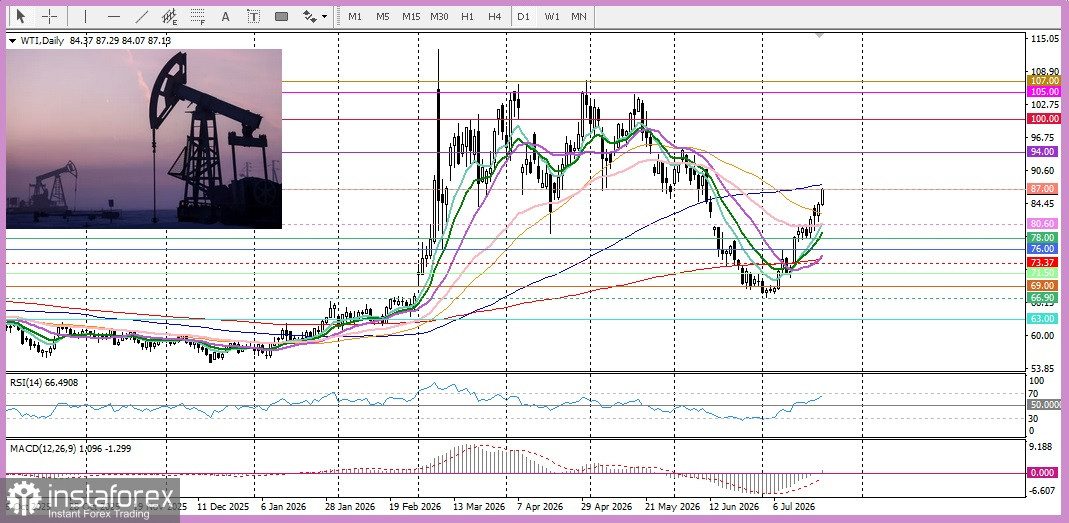1069x523 pixels.
Task: Click the 78.00 price level label
Action: (1044, 238)
